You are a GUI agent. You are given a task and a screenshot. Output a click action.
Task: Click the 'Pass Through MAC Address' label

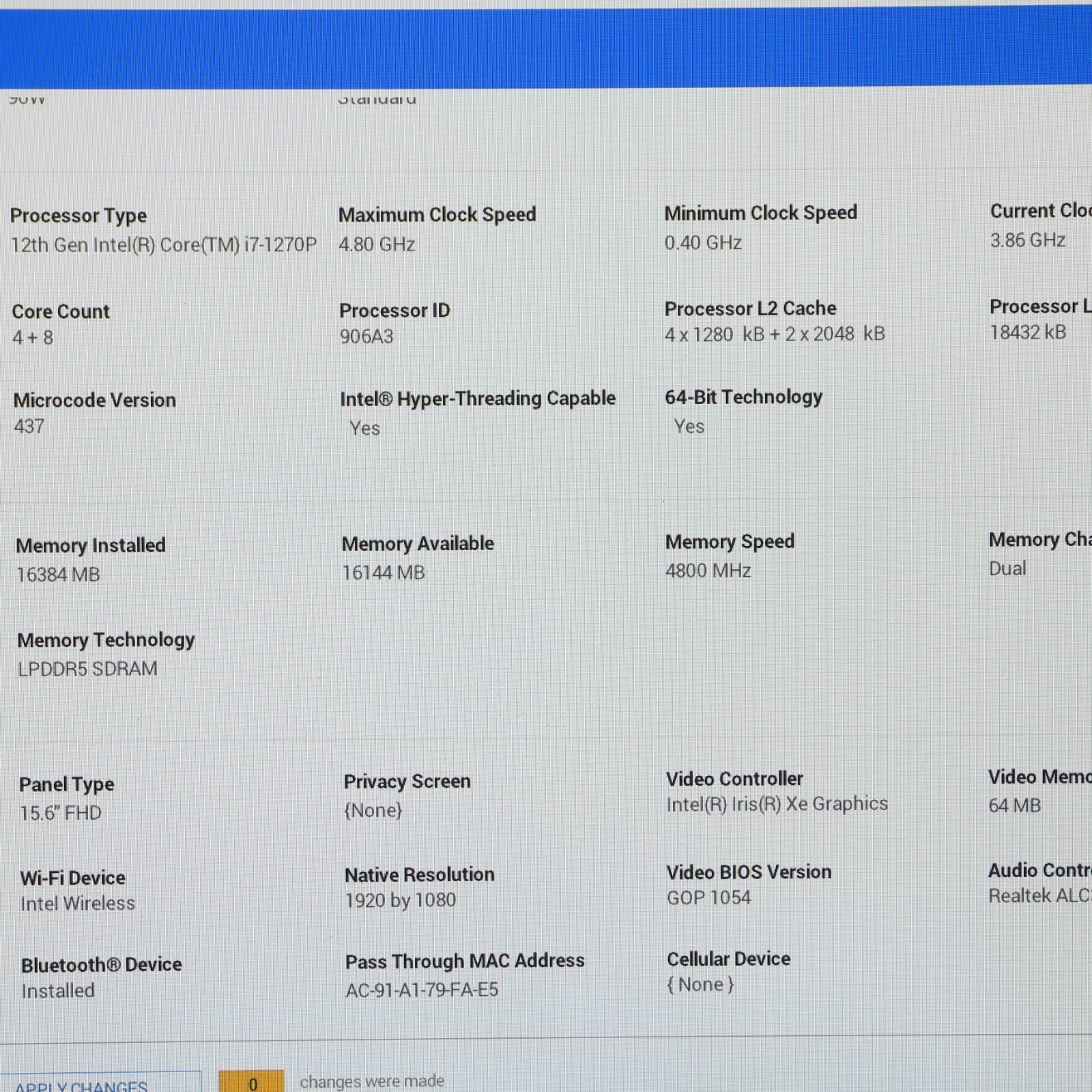pos(465,961)
